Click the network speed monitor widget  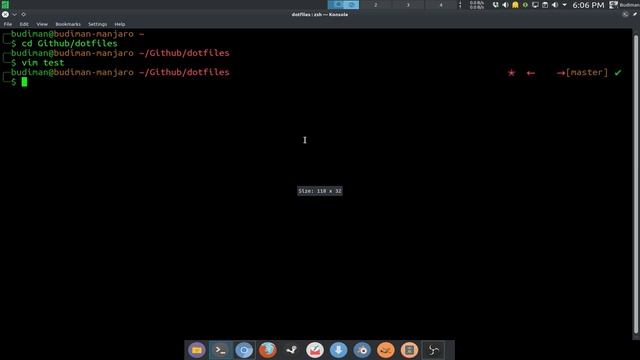pos(476,5)
